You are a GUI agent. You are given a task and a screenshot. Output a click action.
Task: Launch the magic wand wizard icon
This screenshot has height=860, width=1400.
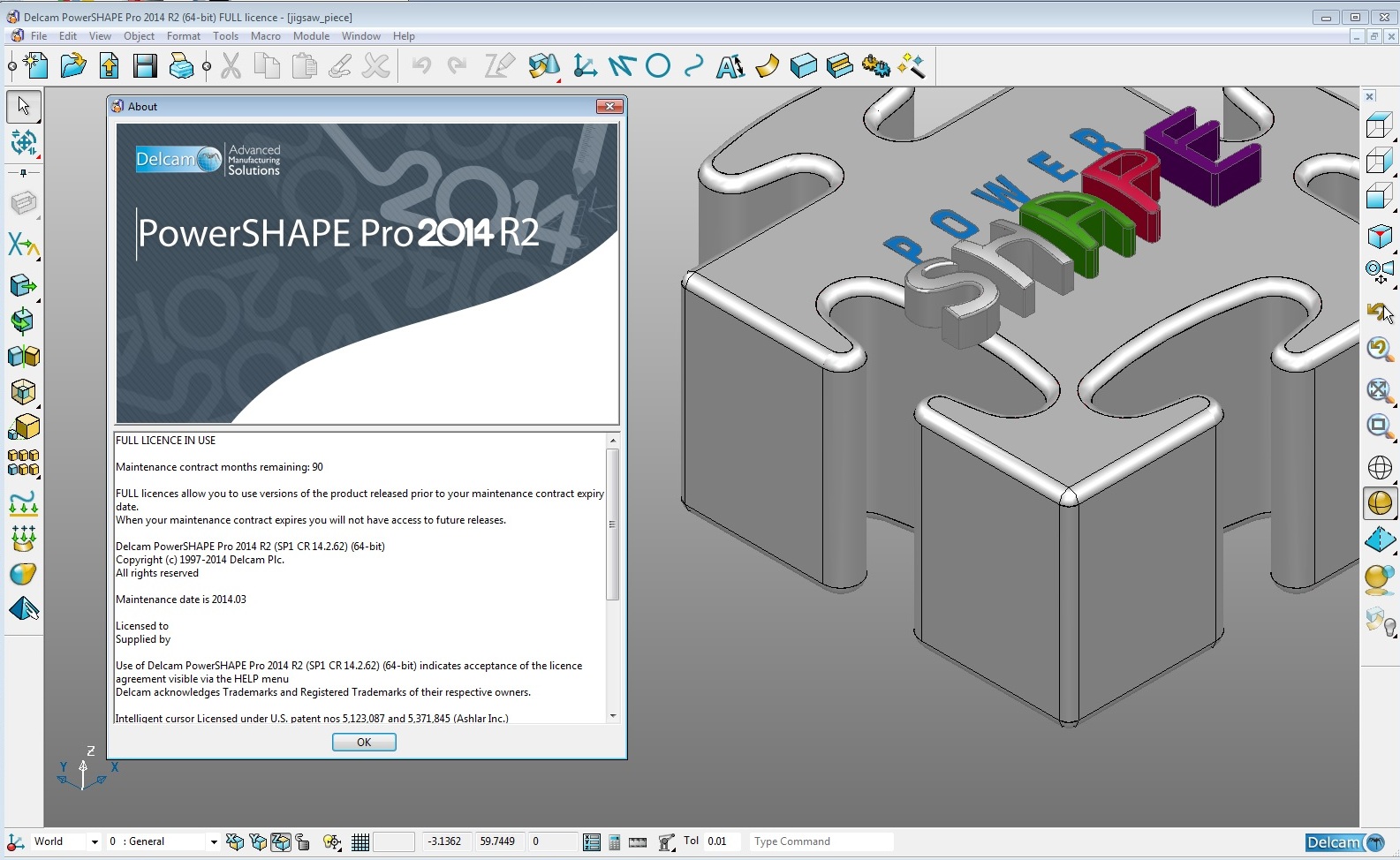[912, 65]
